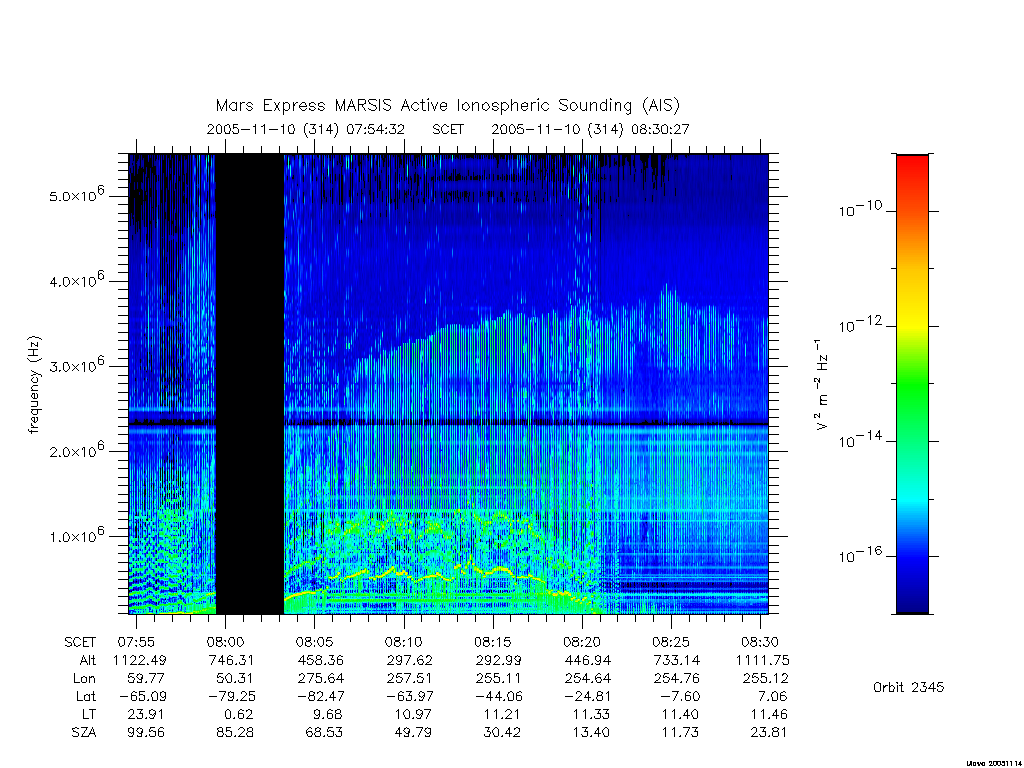This screenshot has width=1024, height=768.
Task: Click the '4.0×10^6' frequency tick label
Action: pos(76,280)
